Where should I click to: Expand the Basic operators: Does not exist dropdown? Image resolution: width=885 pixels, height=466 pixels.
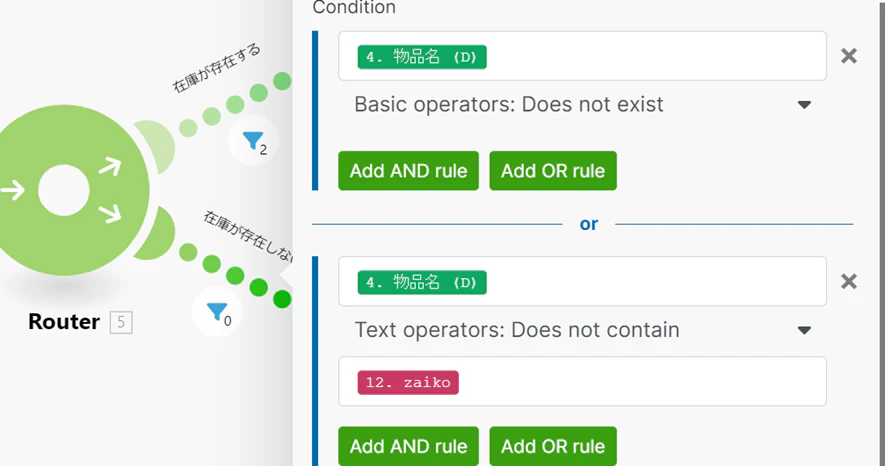tap(582, 104)
